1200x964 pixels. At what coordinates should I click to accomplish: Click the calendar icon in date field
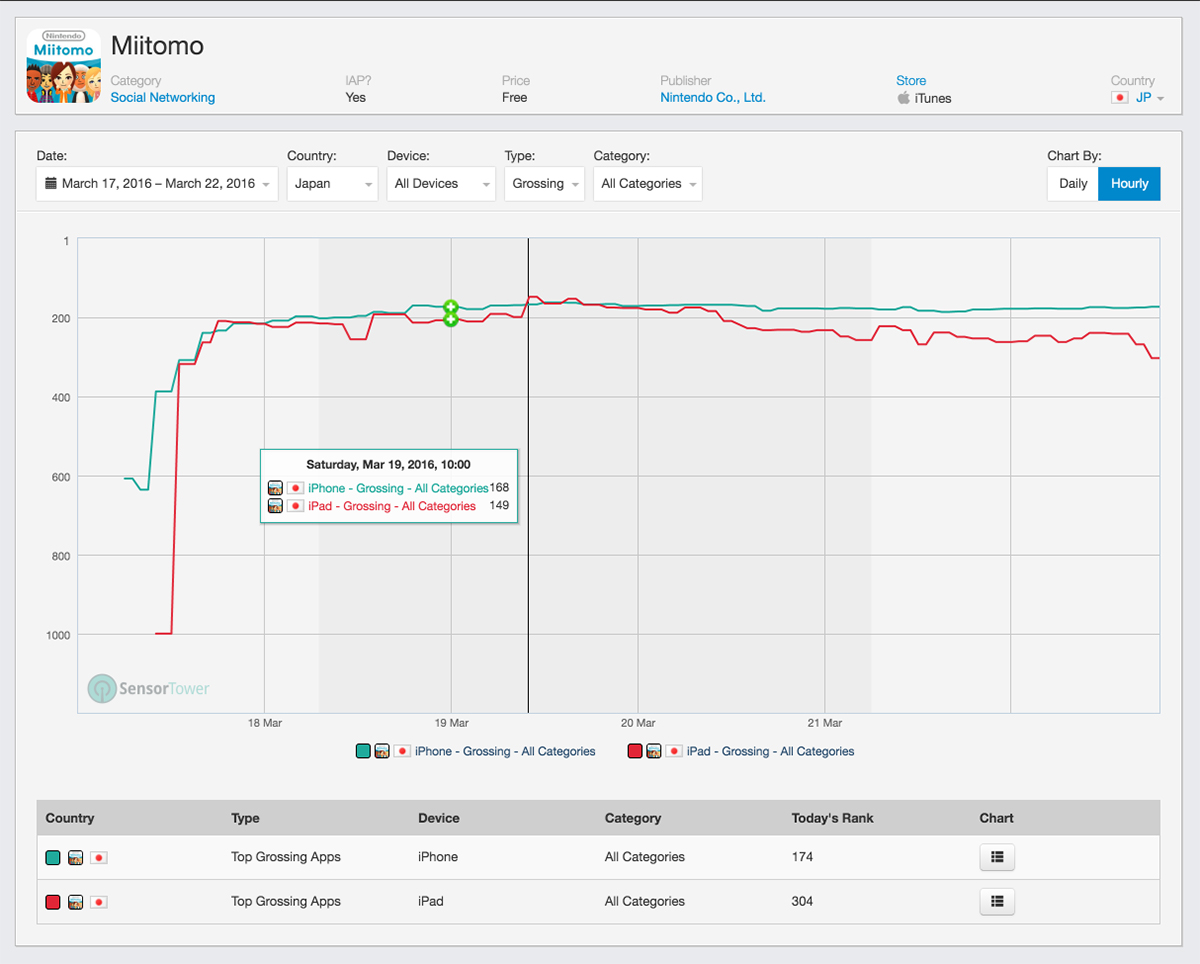point(51,184)
